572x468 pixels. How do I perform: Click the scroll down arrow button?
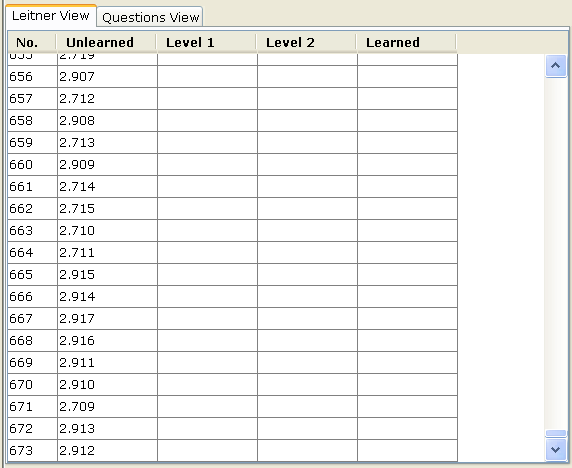pyautogui.click(x=556, y=449)
